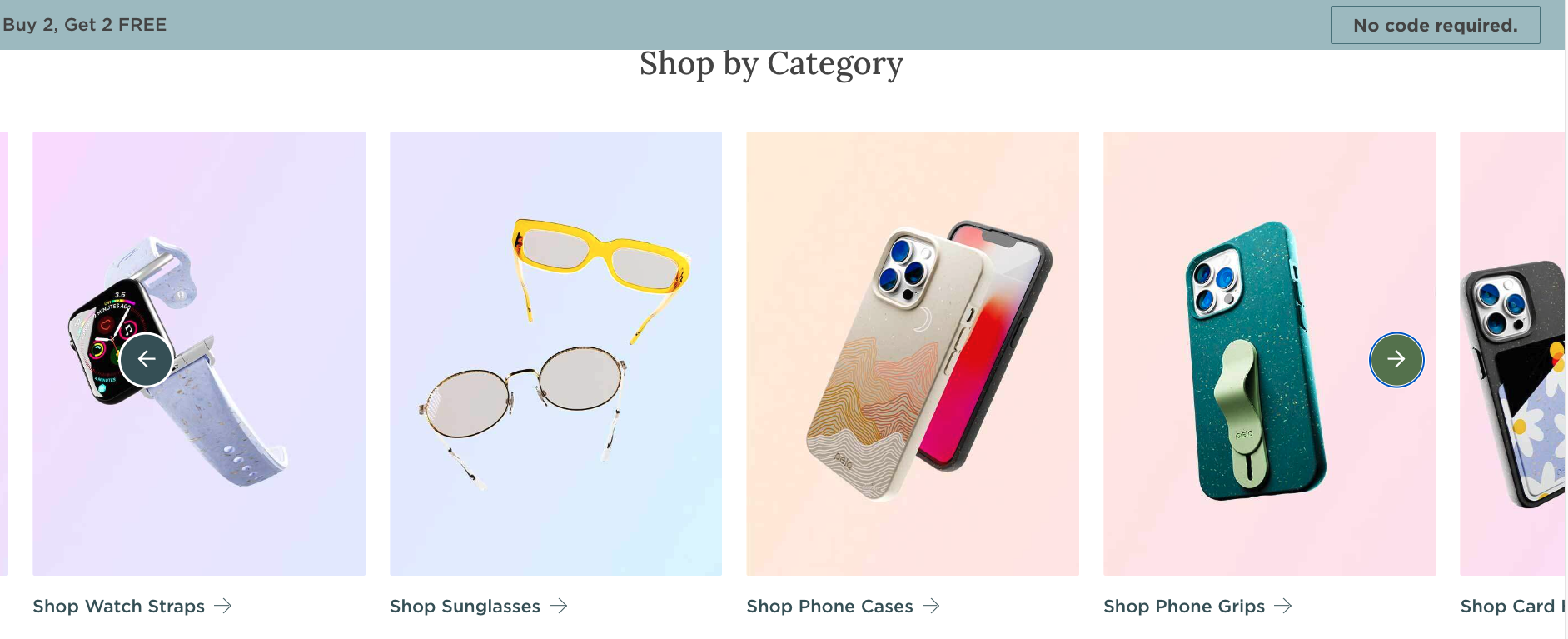Screen dimensions: 1568x639
Task: Select the teal phone grip case image
Action: point(1270,353)
